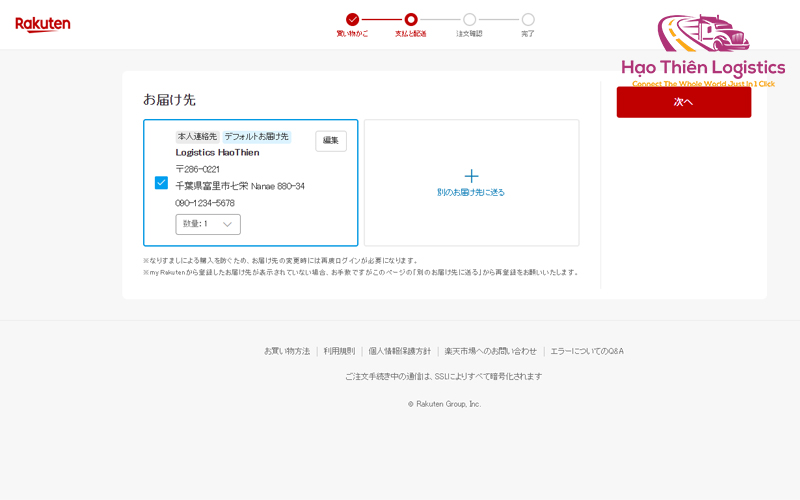Open the お買い物方法 footer link
The height and width of the screenshot is (500, 800).
(287, 351)
